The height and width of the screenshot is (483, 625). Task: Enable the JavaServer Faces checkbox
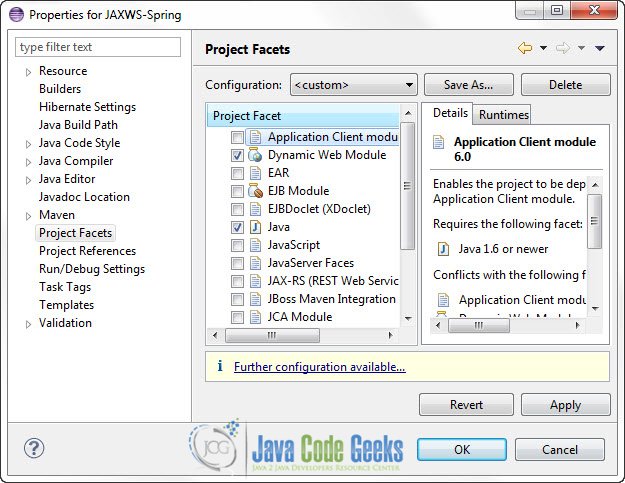237,263
